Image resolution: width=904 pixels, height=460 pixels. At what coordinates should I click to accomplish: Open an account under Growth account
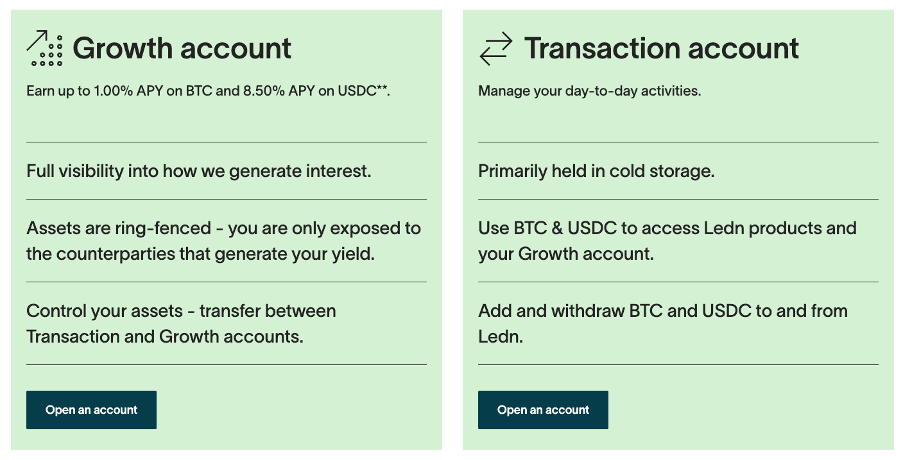coord(91,410)
